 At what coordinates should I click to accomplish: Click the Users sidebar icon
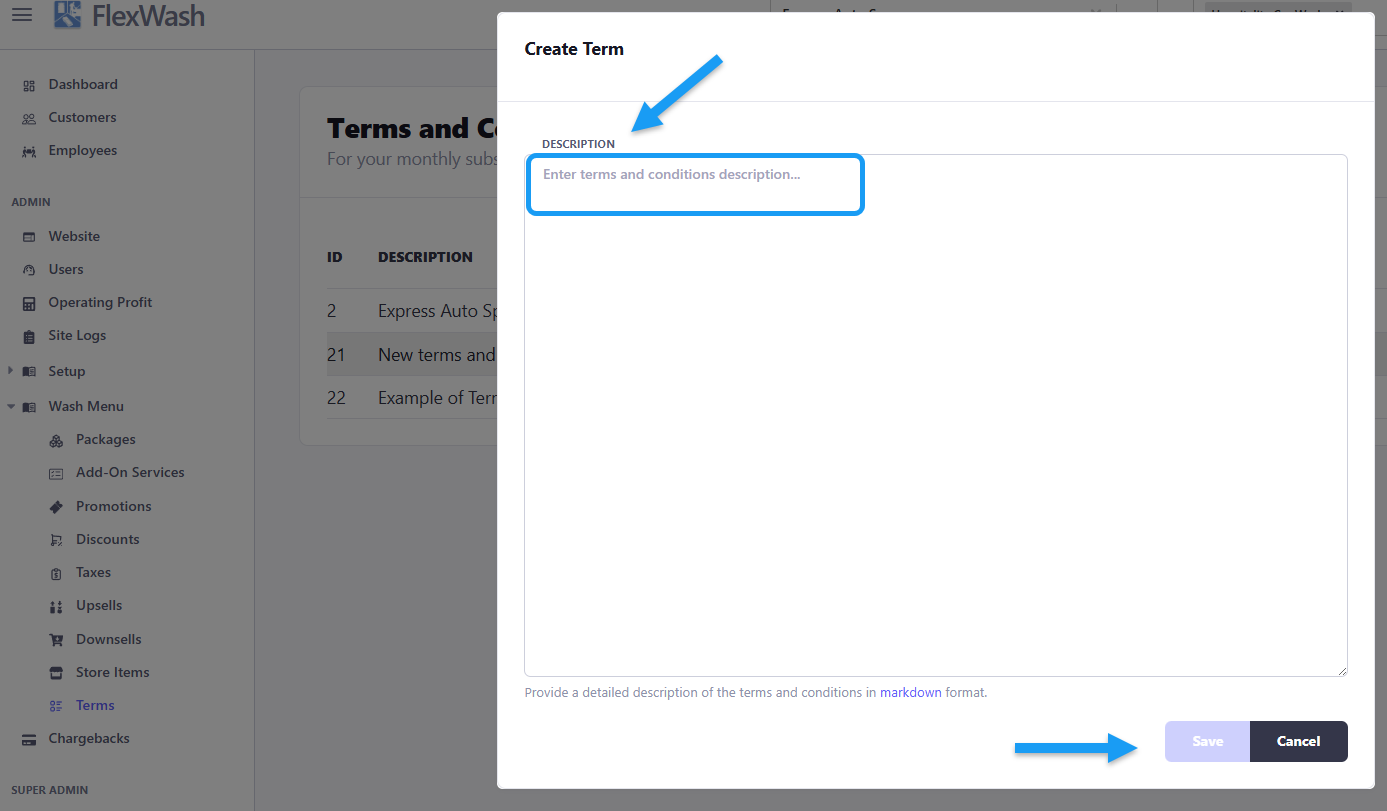point(29,270)
